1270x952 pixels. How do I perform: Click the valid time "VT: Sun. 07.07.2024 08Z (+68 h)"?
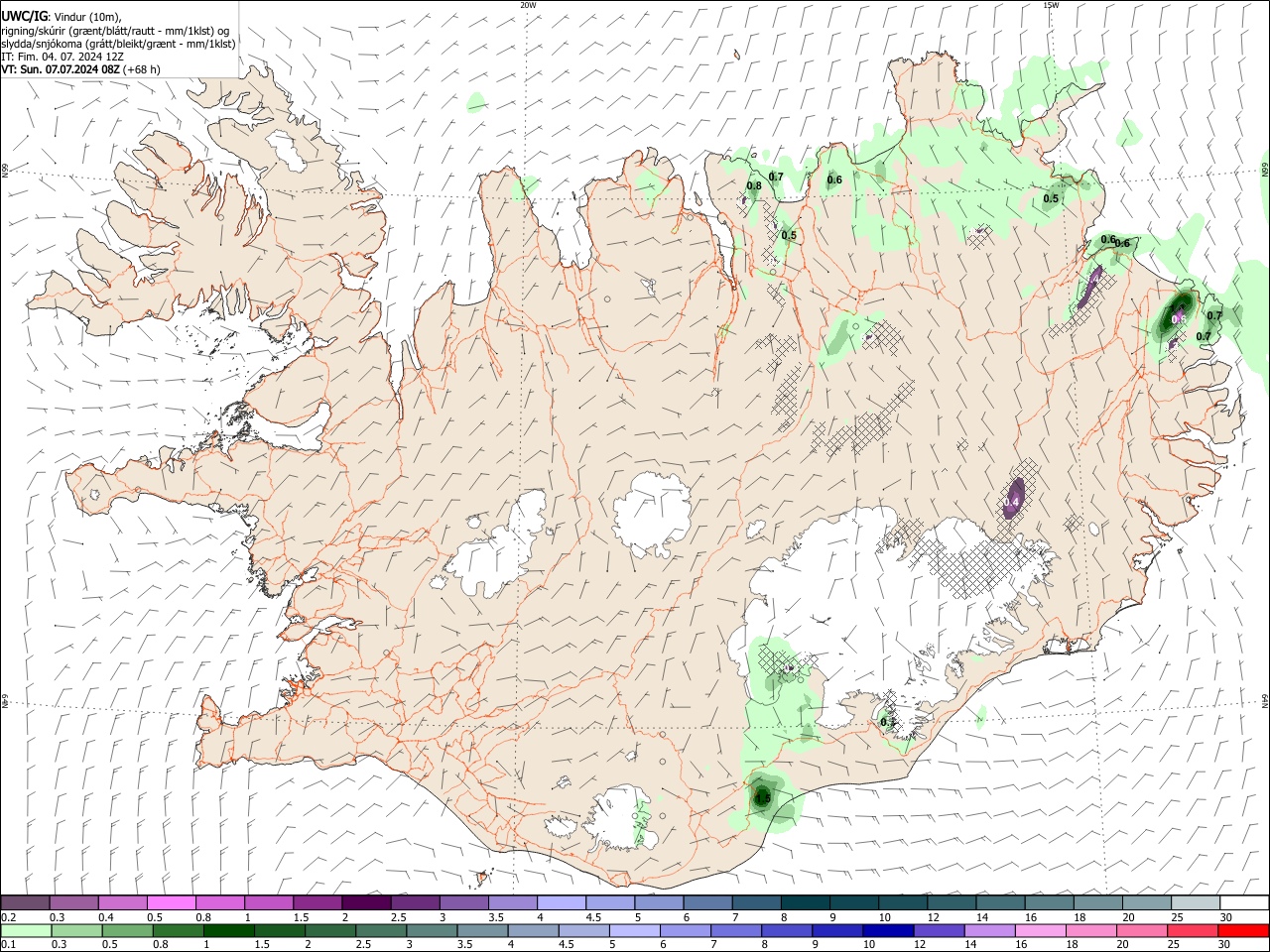80,69
